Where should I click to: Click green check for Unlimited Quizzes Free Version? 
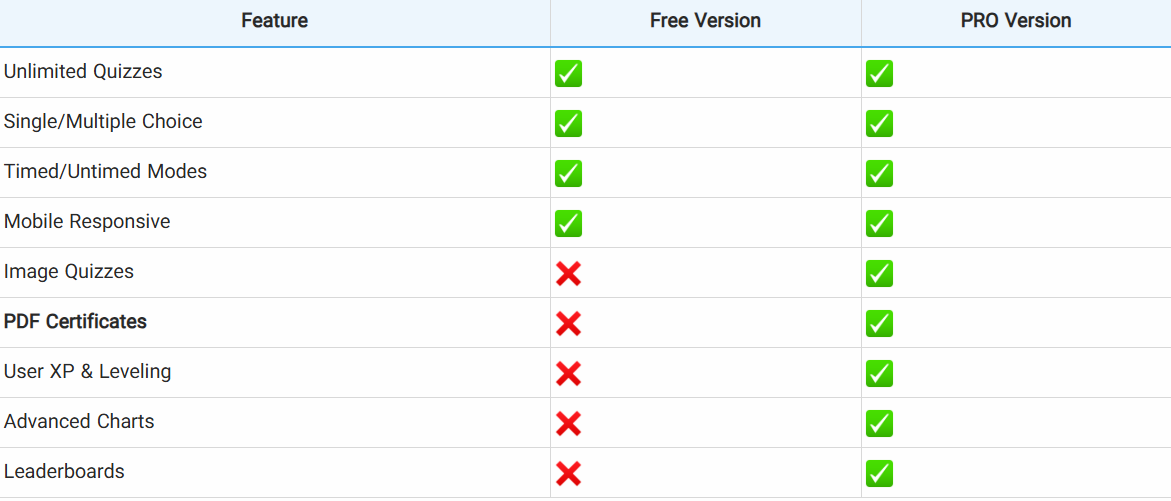(x=568, y=73)
